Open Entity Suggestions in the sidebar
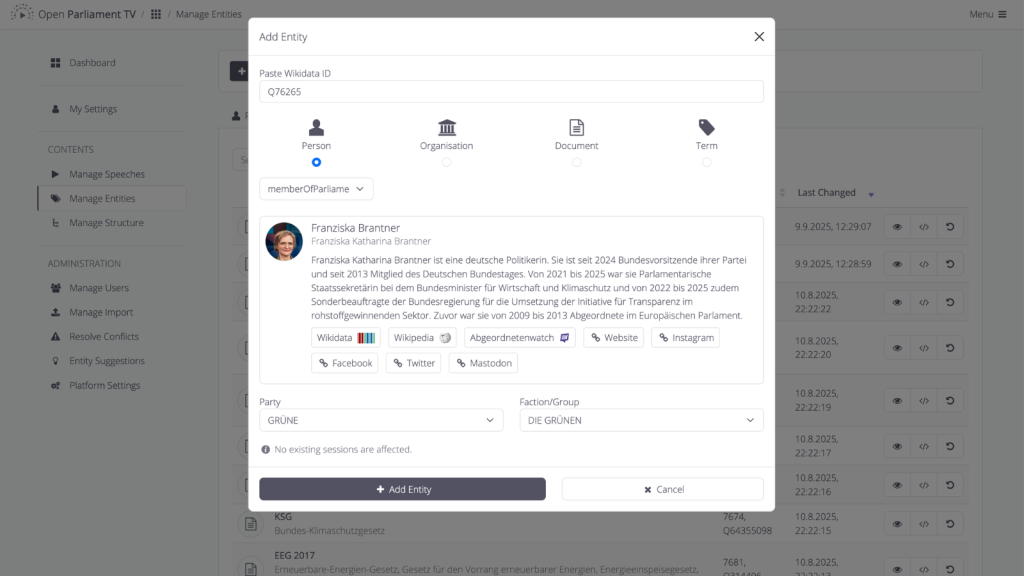The height and width of the screenshot is (576, 1024). pyautogui.click(x=106, y=360)
